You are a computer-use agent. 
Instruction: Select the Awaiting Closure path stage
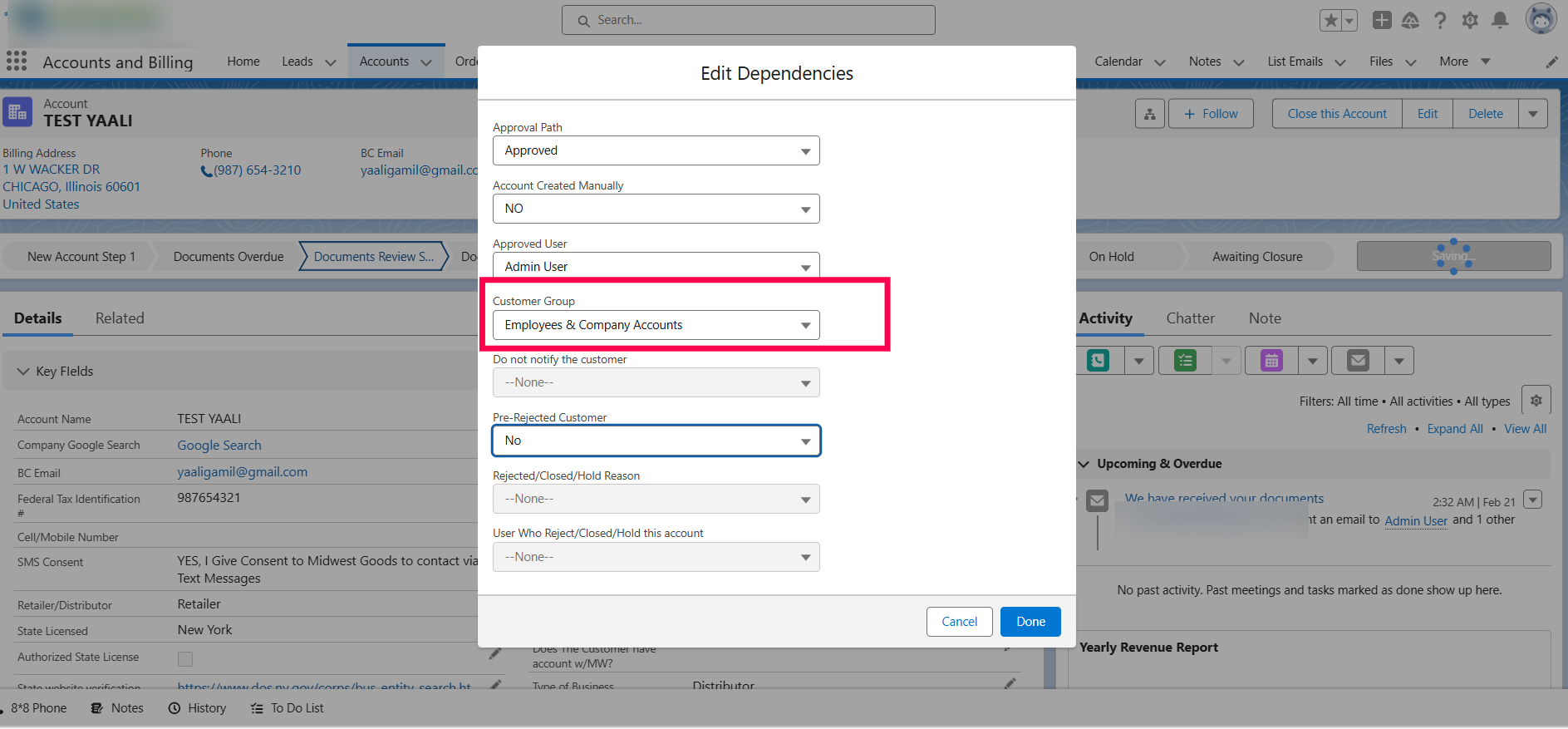[x=1257, y=257]
